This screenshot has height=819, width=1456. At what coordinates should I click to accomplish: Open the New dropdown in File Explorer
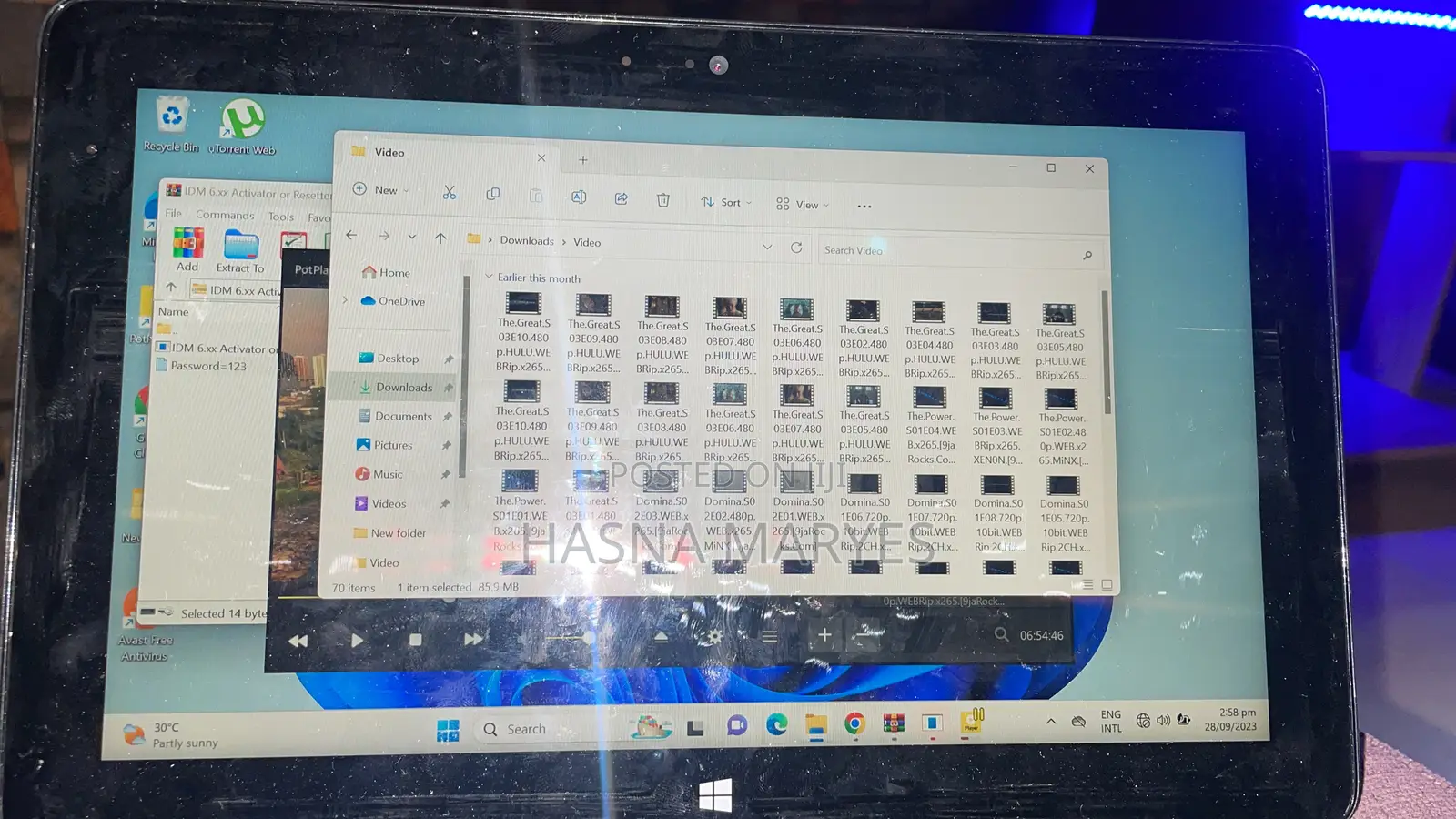coord(381,189)
